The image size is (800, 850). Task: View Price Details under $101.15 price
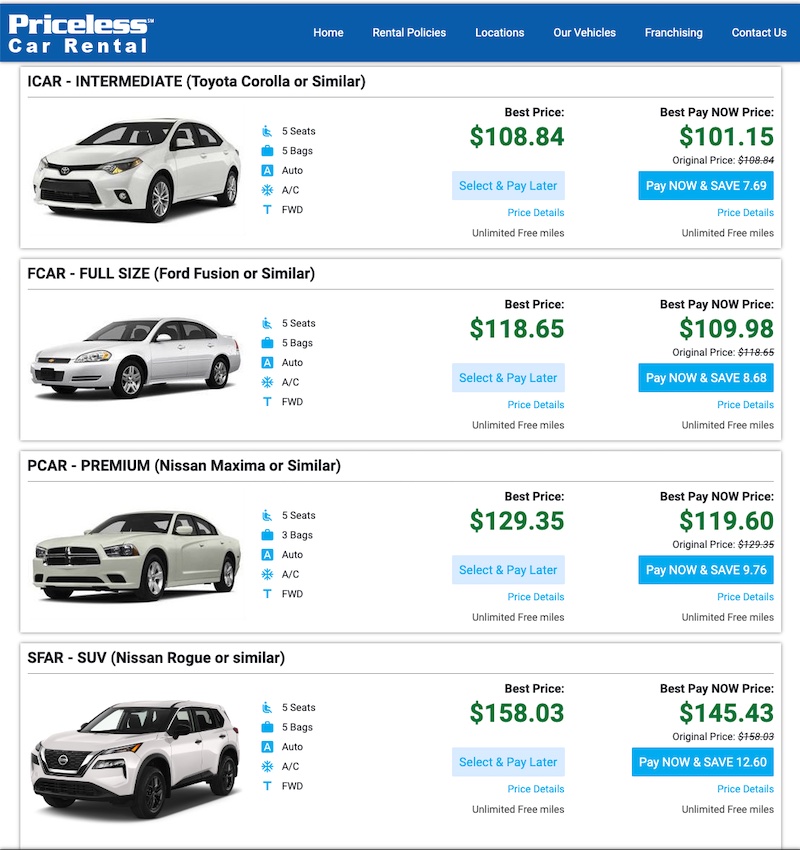[x=745, y=212]
